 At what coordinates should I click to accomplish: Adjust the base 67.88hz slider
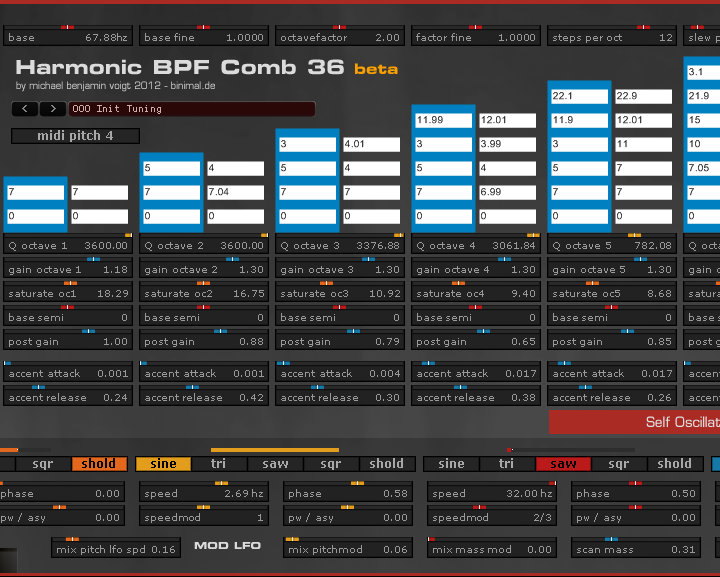pyautogui.click(x=68, y=36)
